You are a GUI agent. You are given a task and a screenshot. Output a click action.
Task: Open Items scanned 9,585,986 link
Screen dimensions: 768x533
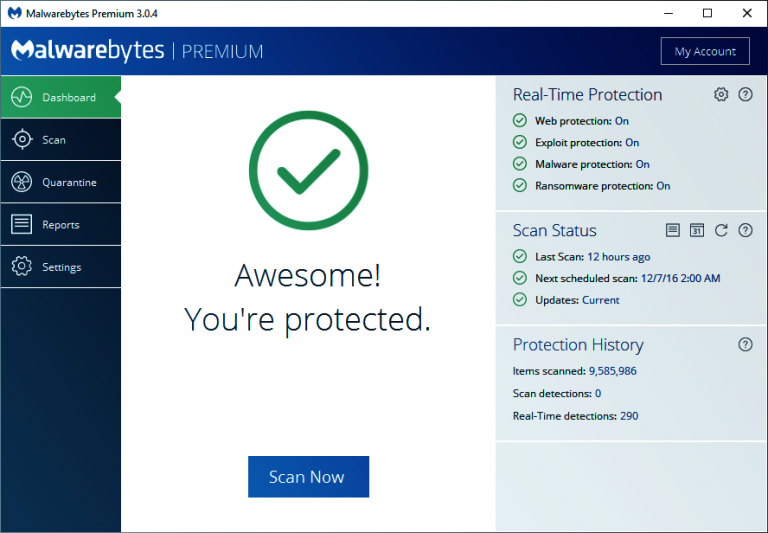pyautogui.click(x=613, y=371)
